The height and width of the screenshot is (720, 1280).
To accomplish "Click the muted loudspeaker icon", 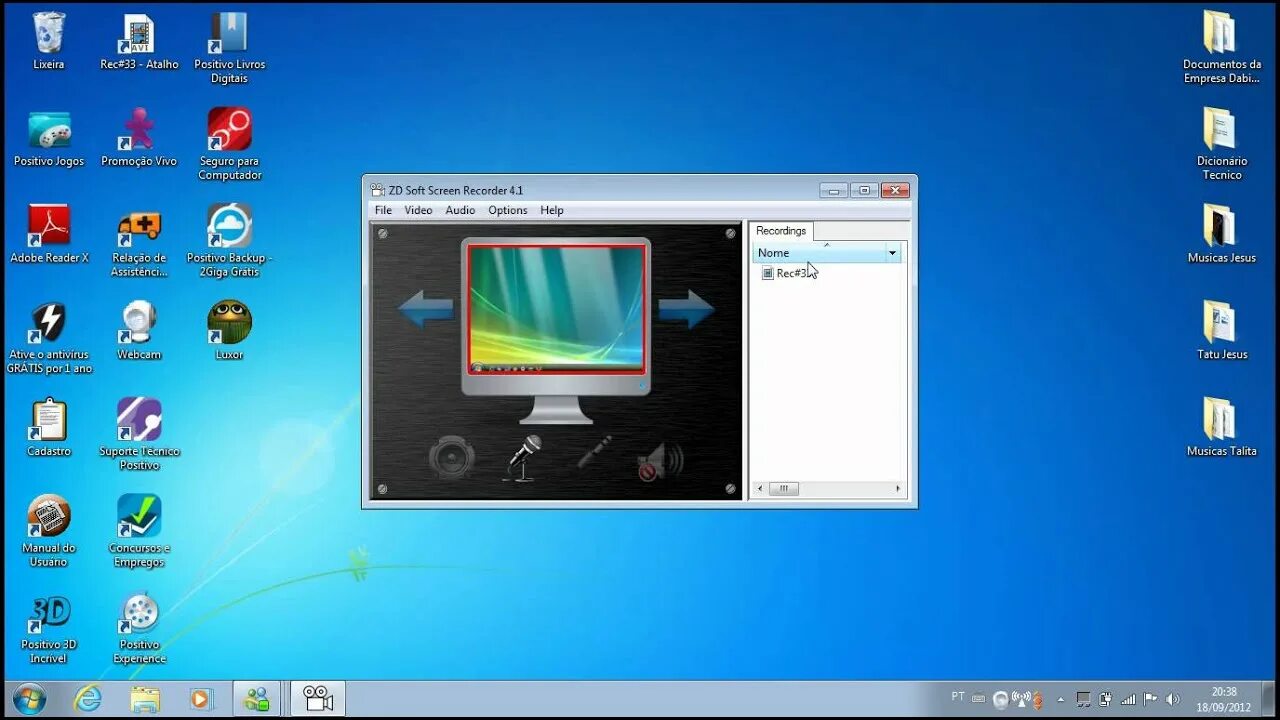I will [660, 458].
